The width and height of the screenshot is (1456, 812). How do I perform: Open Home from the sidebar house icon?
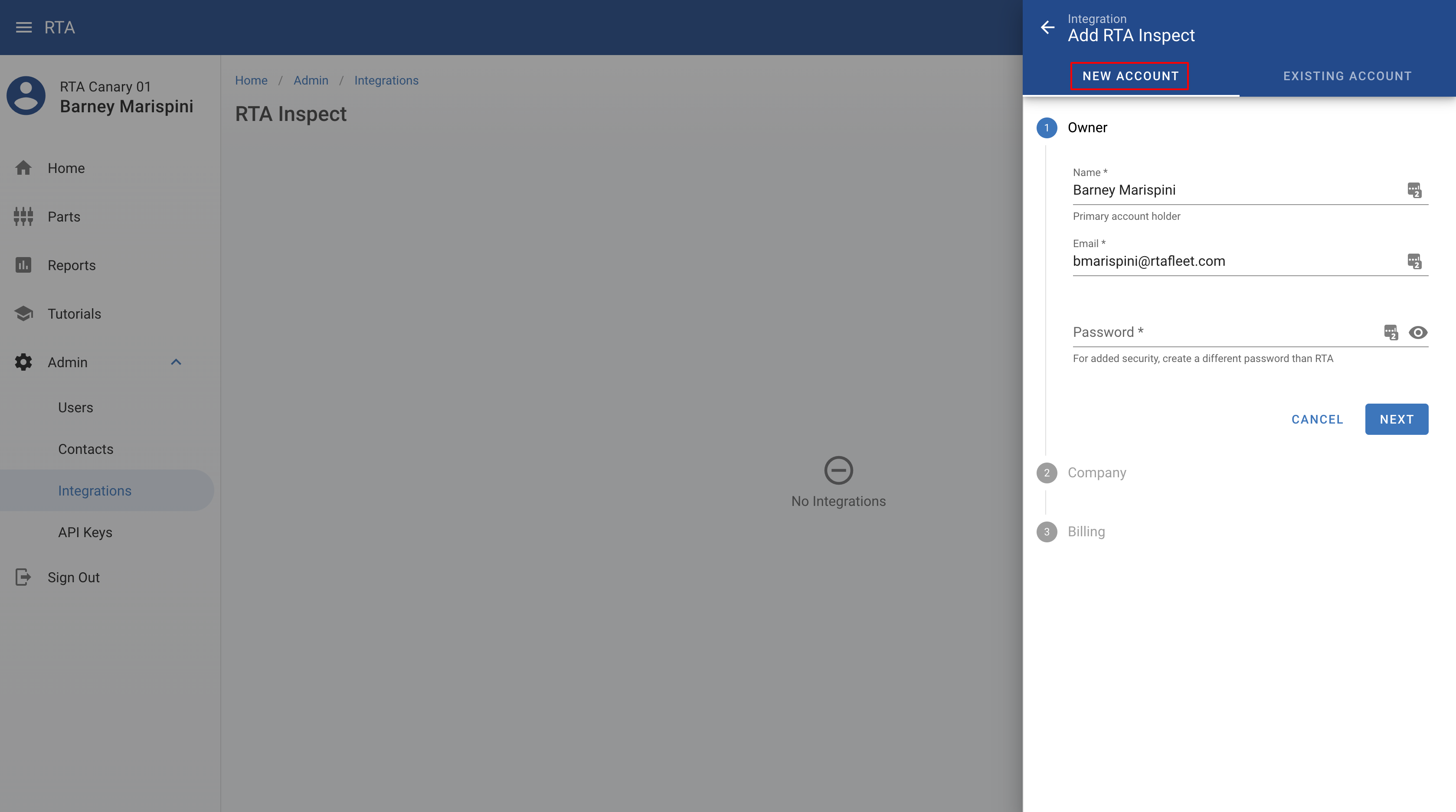(23, 168)
